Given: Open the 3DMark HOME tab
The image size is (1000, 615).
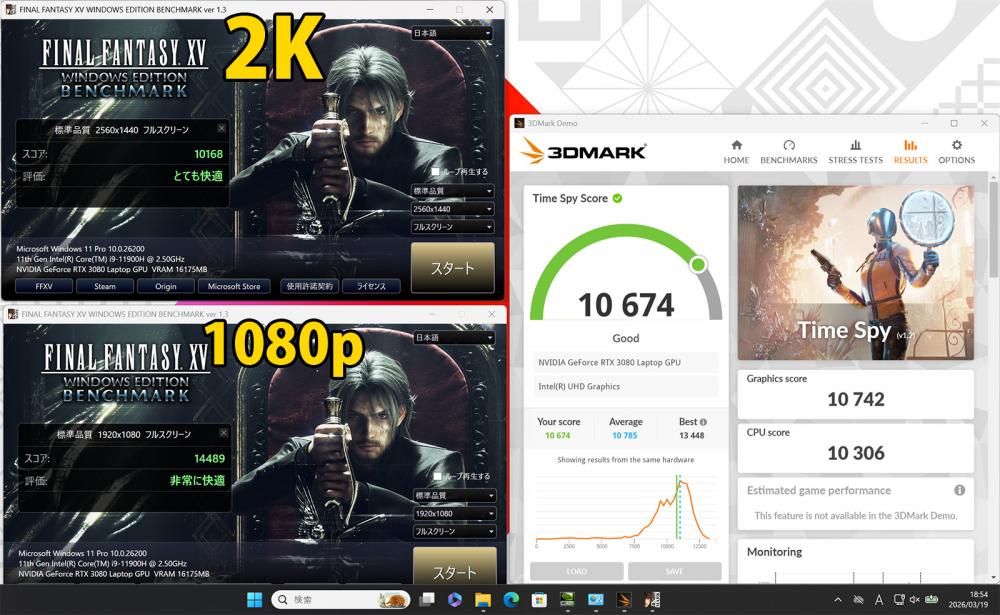Looking at the screenshot, I should click(736, 152).
